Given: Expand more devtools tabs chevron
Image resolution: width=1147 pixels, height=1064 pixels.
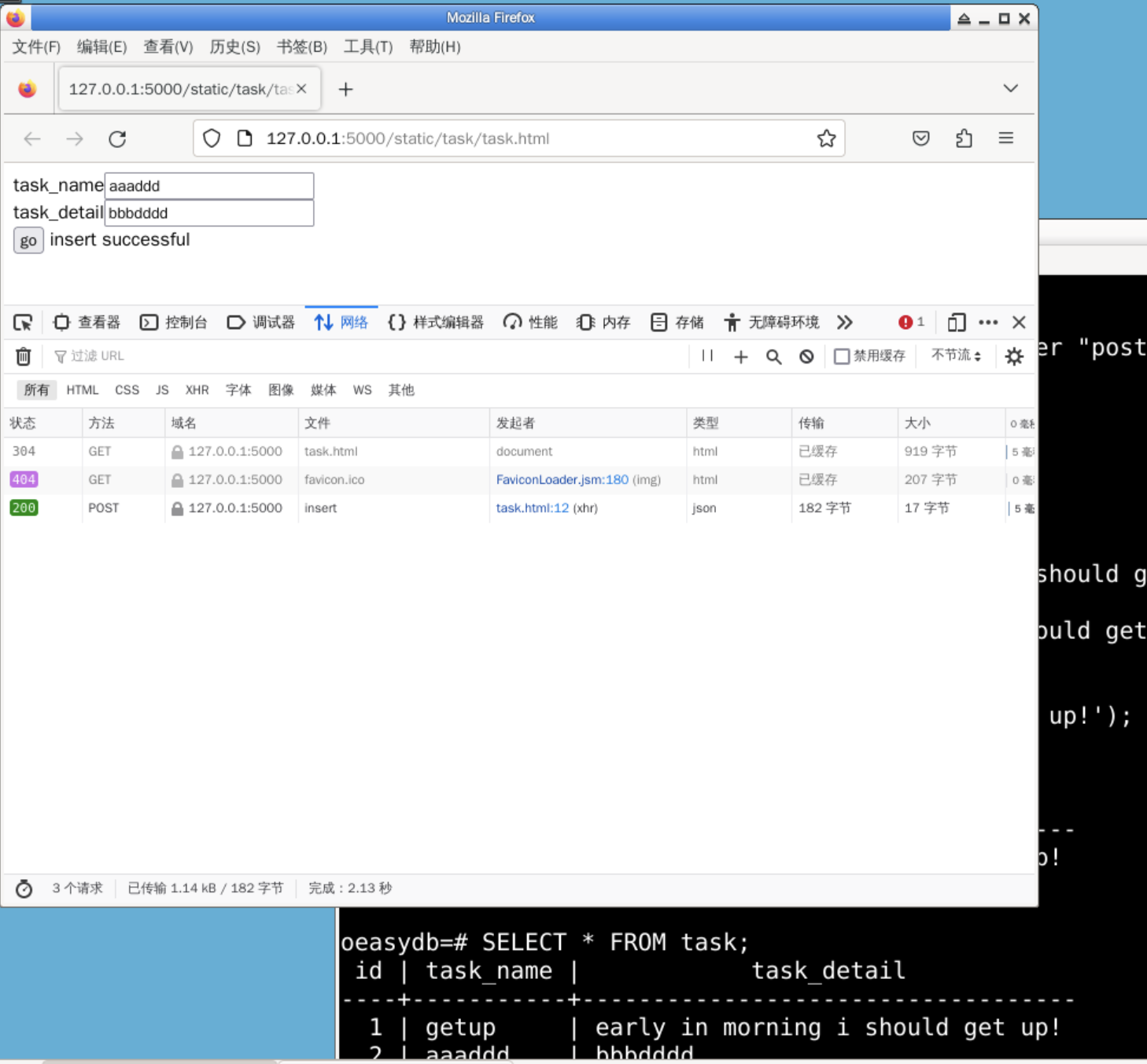Looking at the screenshot, I should coord(845,323).
